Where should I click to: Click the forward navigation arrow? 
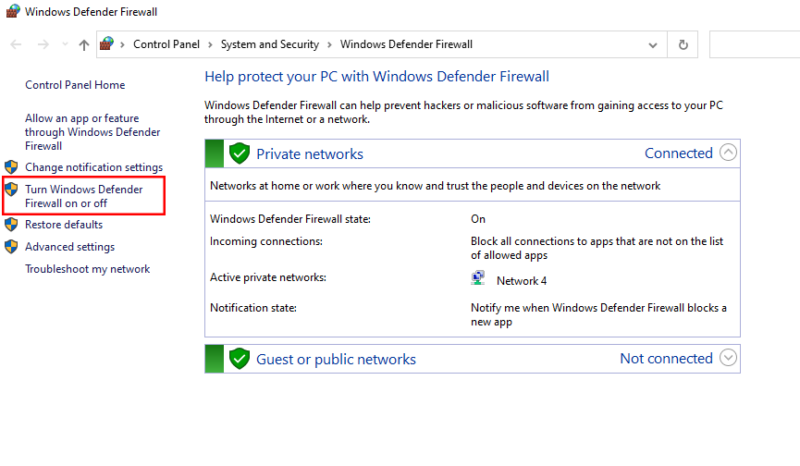point(42,45)
